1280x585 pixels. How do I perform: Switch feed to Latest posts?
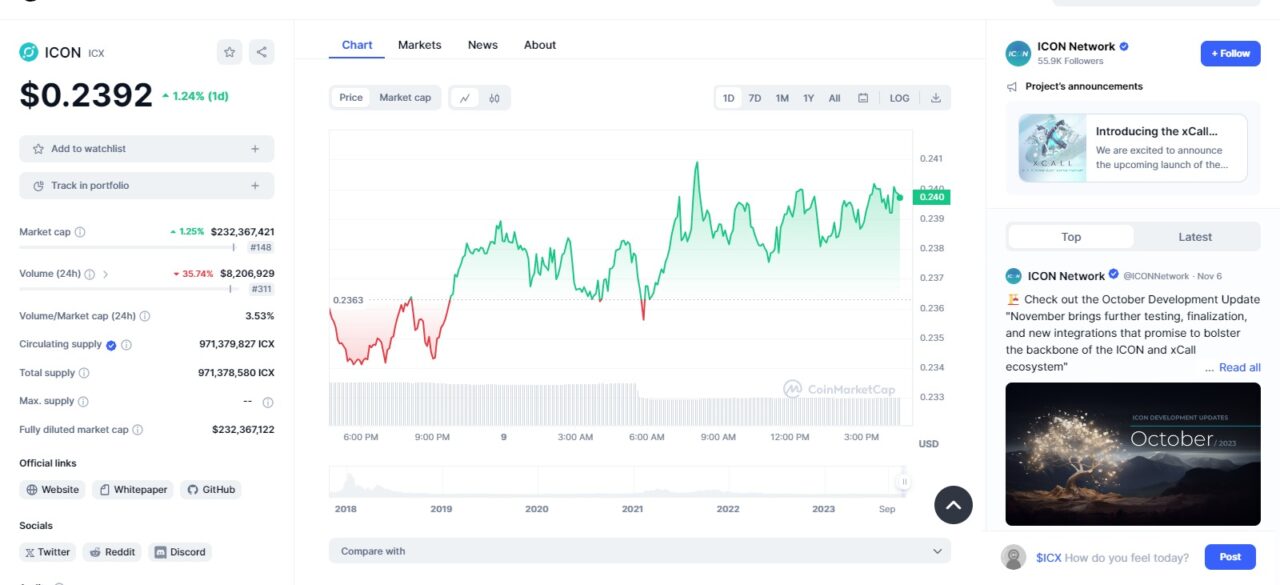pos(1195,237)
